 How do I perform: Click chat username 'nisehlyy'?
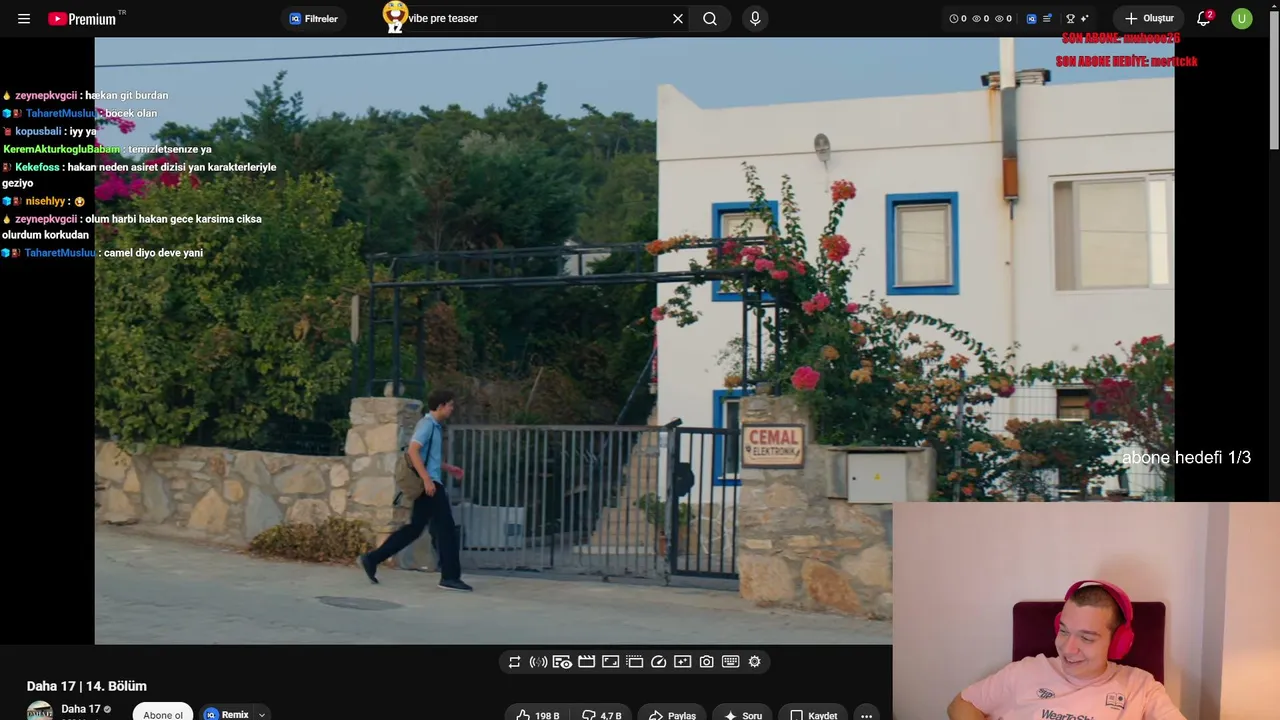(x=45, y=201)
